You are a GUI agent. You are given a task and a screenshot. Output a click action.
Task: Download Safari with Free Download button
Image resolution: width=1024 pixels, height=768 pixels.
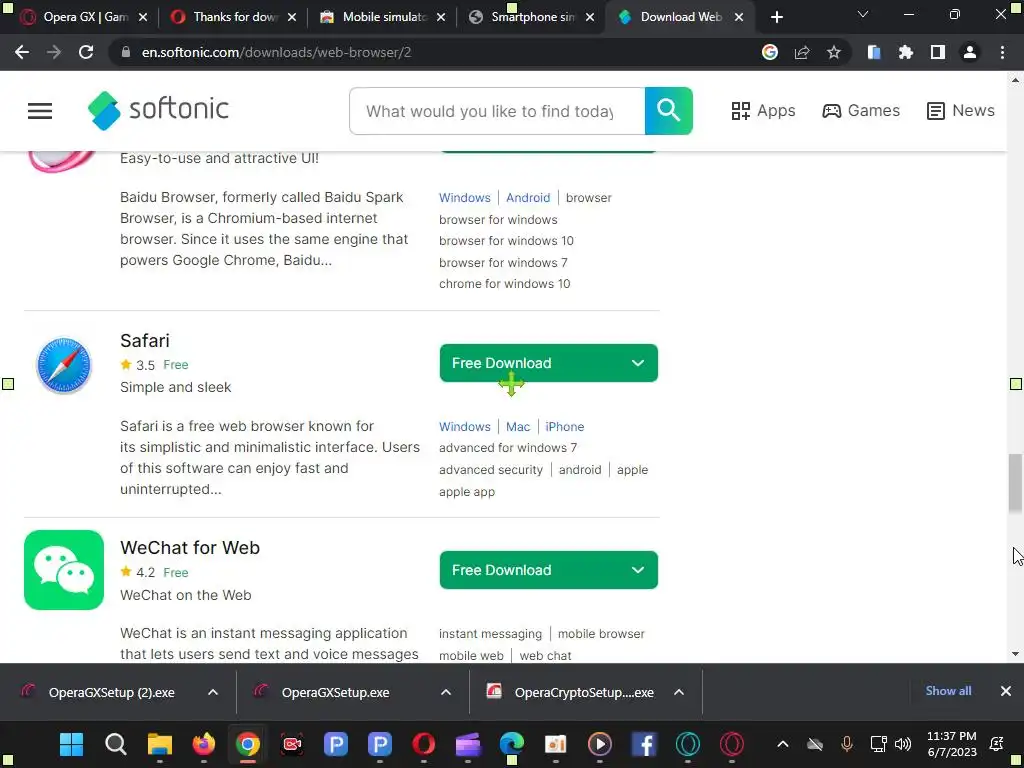click(x=548, y=363)
